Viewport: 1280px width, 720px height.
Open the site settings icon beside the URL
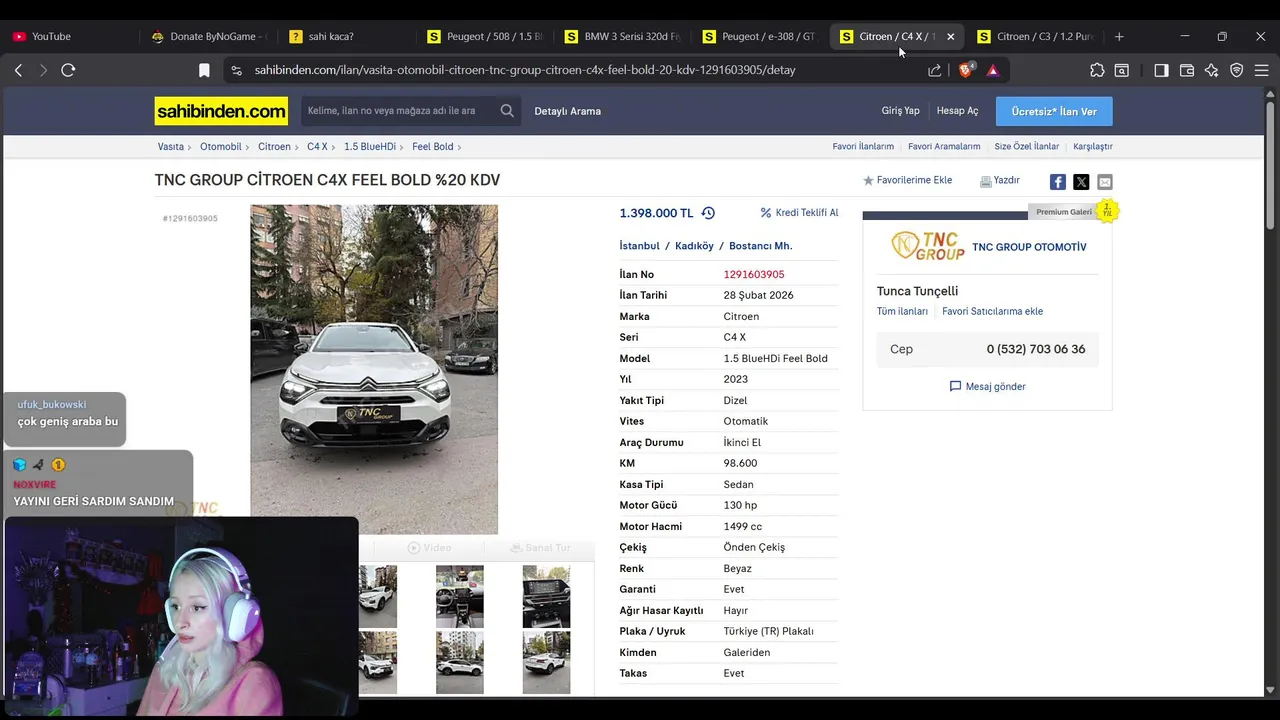coord(236,70)
